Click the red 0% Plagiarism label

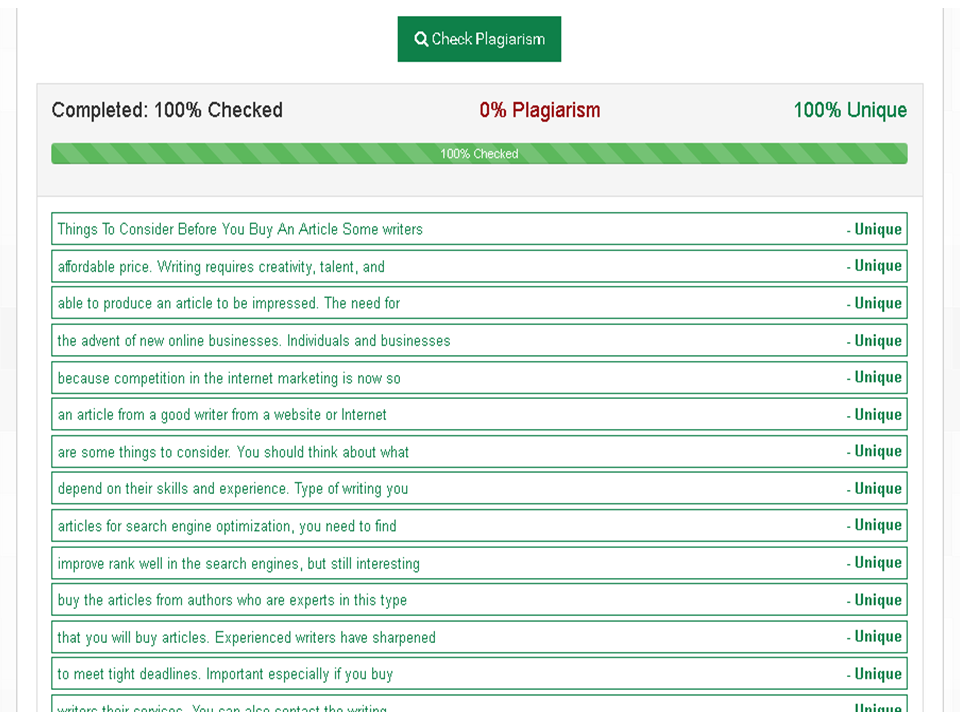pos(540,110)
